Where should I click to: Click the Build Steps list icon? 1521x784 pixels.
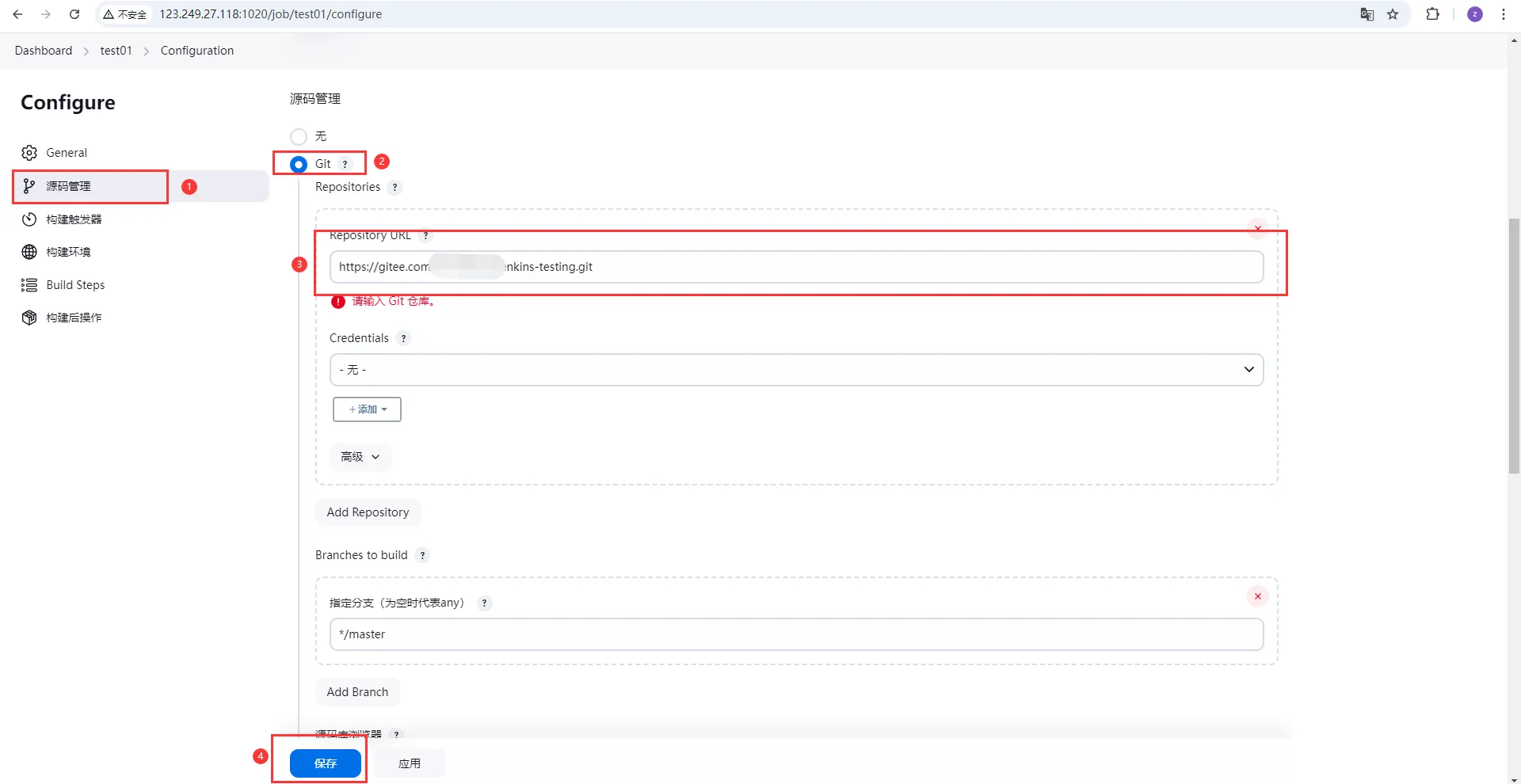[29, 285]
